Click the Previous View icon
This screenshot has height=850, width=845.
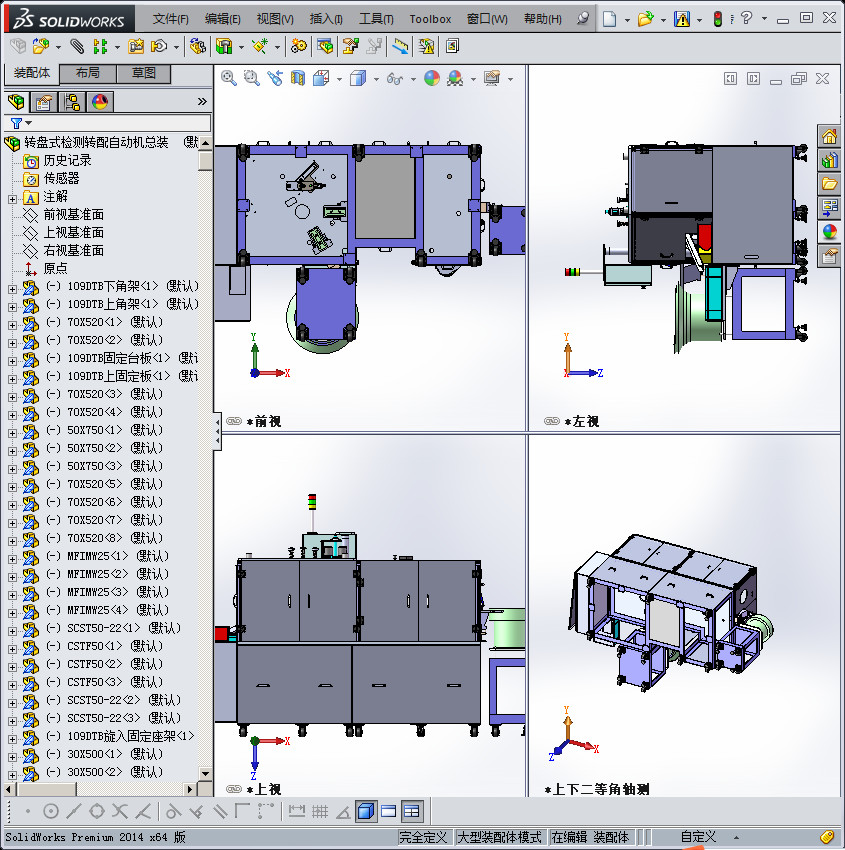pos(275,79)
